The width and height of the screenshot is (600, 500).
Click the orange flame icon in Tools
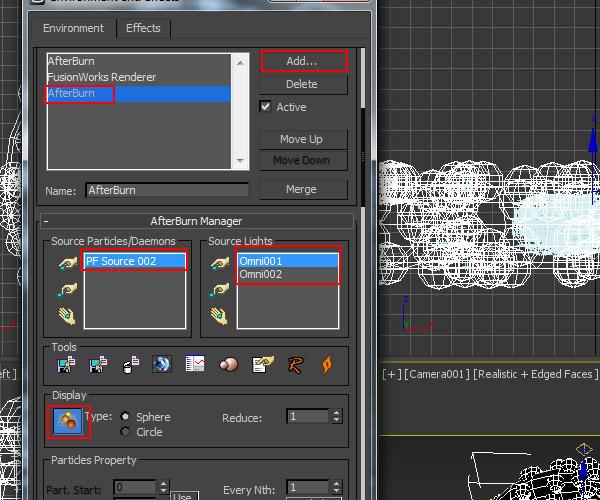[x=327, y=364]
